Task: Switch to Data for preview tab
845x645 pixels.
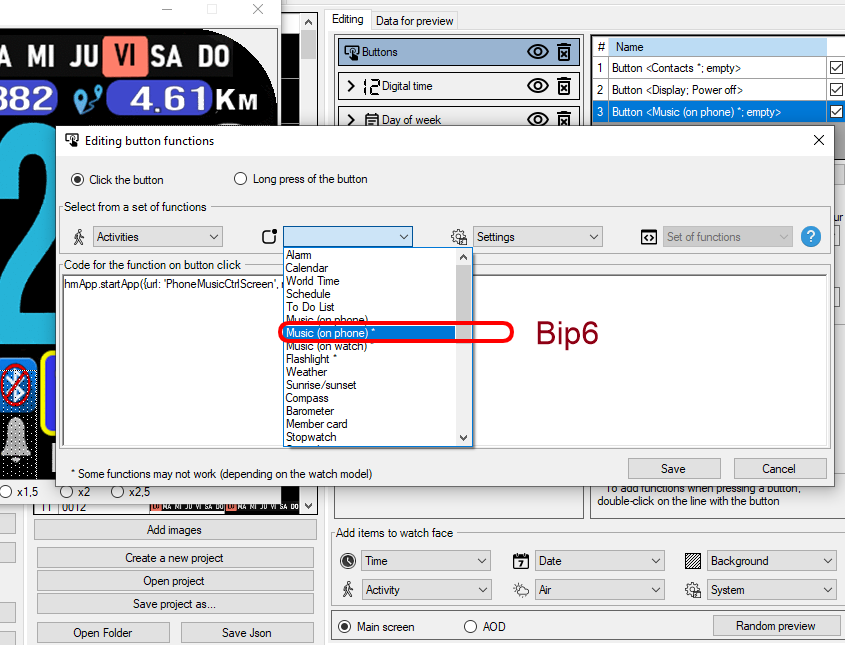Action: pos(414,21)
